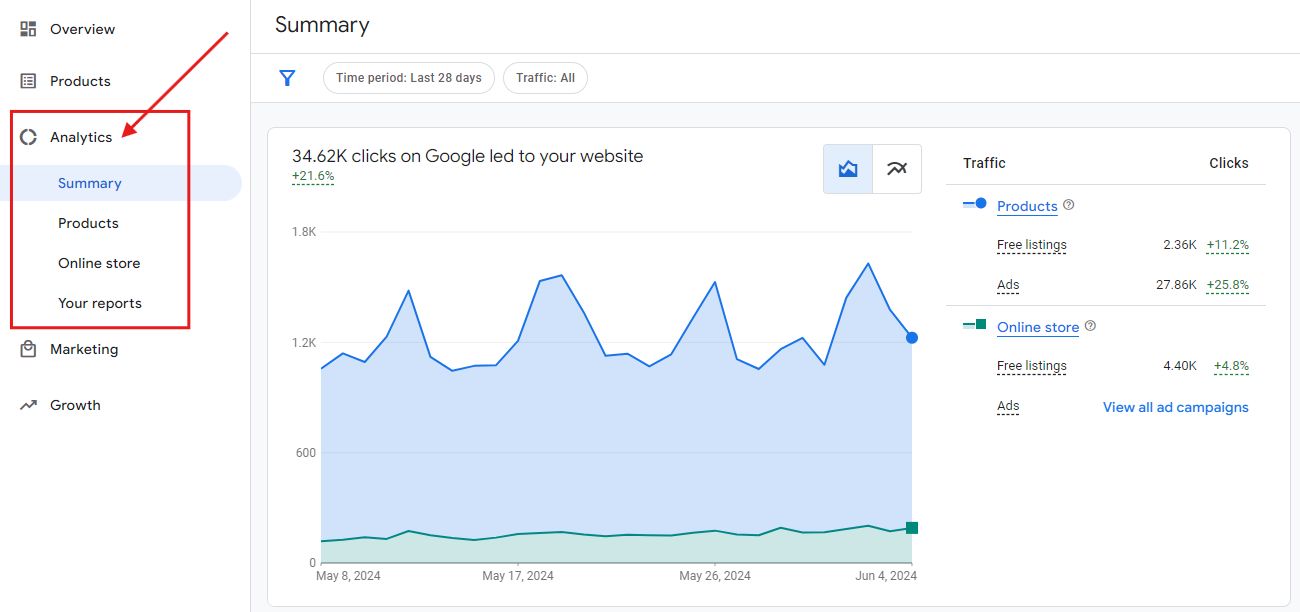Switch to the line chart view
The height and width of the screenshot is (612, 1300).
tap(896, 168)
